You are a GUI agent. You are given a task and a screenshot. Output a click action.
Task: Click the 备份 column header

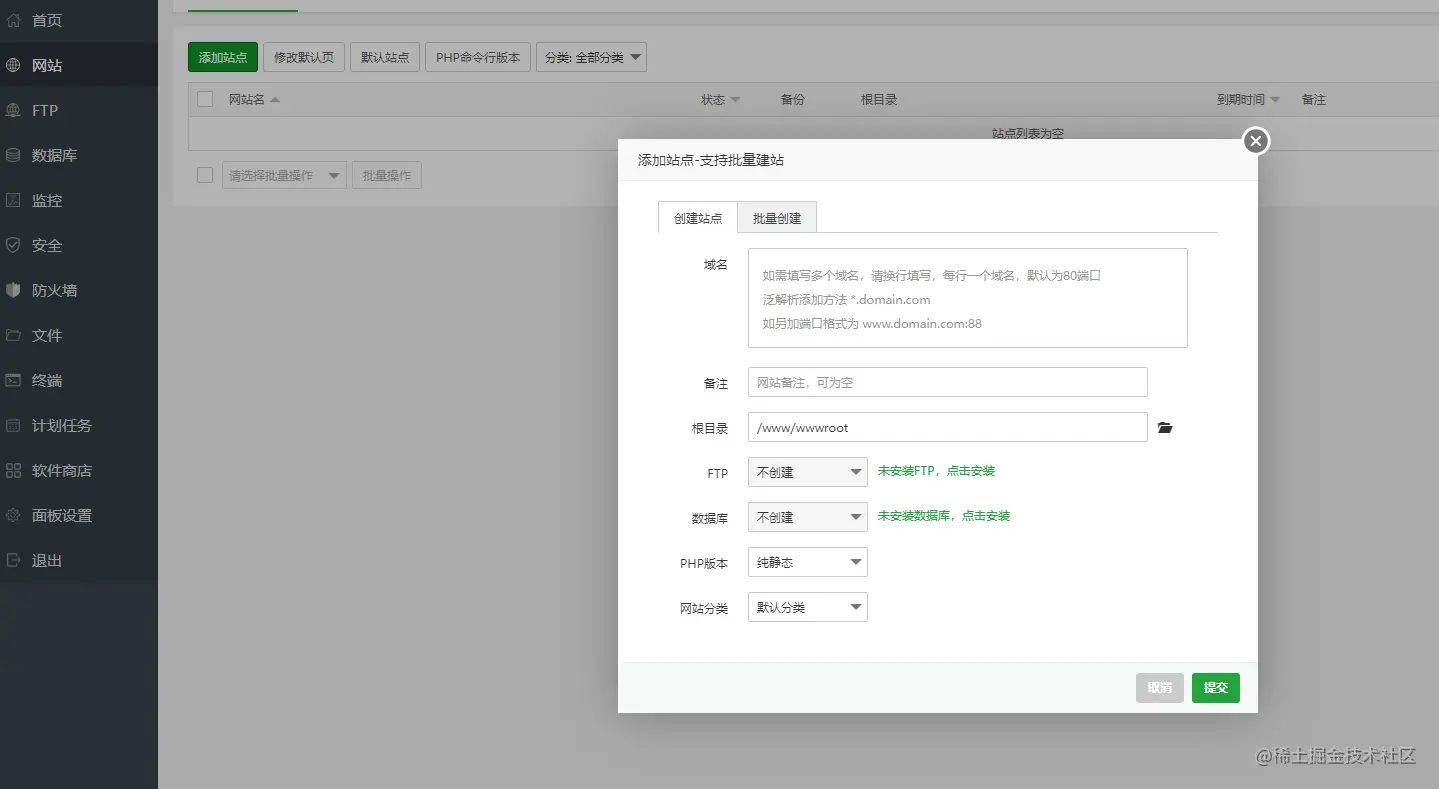[x=793, y=100]
